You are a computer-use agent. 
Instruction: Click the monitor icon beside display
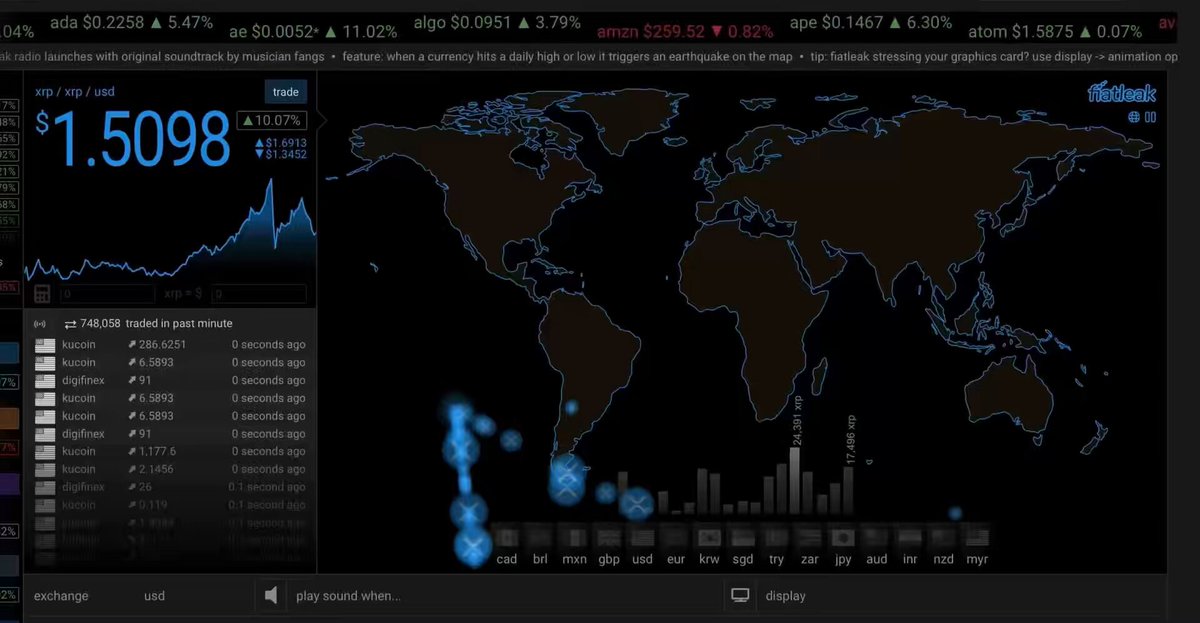pyautogui.click(x=740, y=596)
